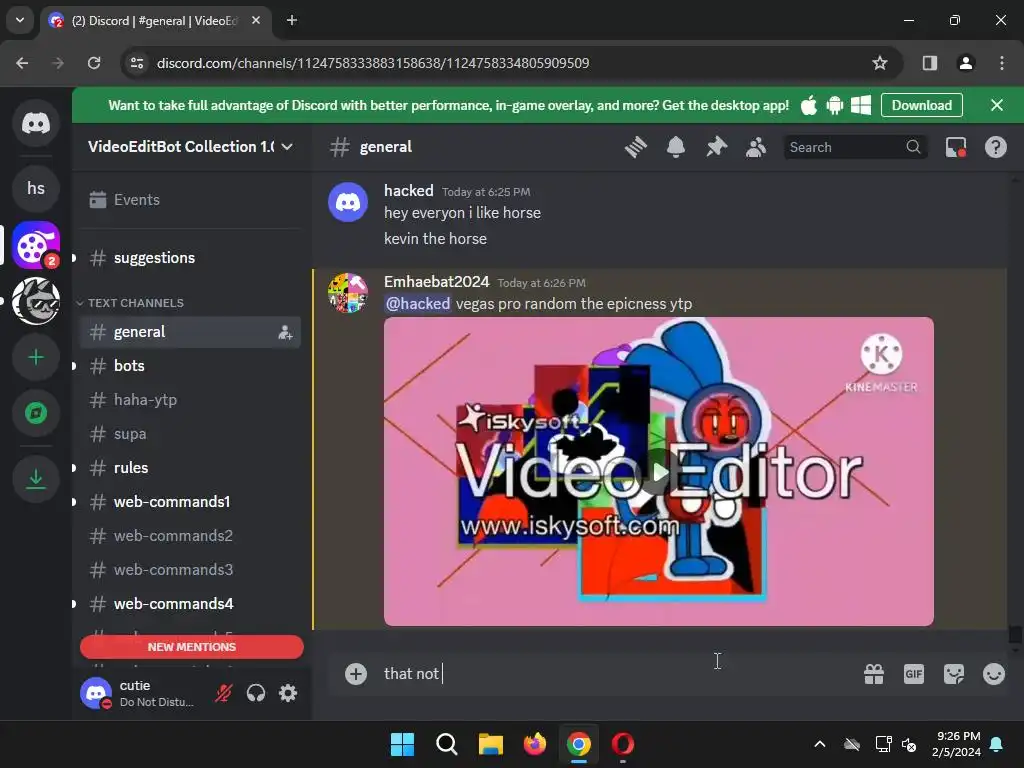Click the plus attach button in message box
This screenshot has width=1024, height=768.
click(x=356, y=674)
